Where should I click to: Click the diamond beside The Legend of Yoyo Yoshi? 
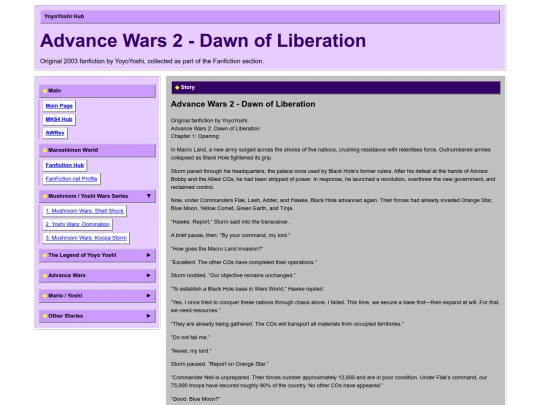(45, 256)
